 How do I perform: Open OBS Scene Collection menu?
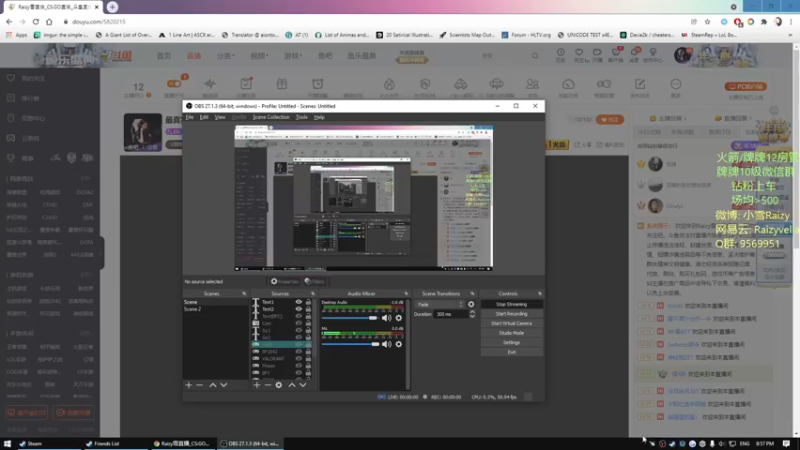click(271, 117)
